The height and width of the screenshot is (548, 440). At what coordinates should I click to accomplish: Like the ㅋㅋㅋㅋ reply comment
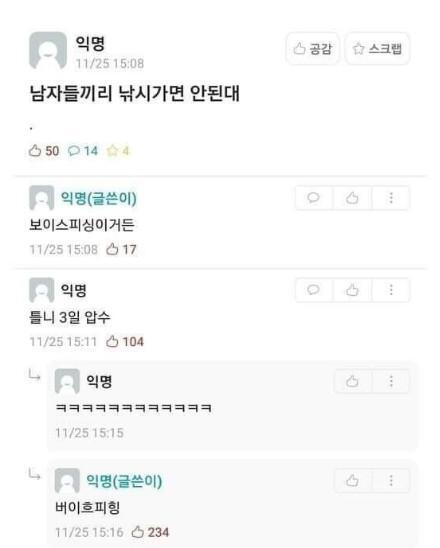pos(352,381)
